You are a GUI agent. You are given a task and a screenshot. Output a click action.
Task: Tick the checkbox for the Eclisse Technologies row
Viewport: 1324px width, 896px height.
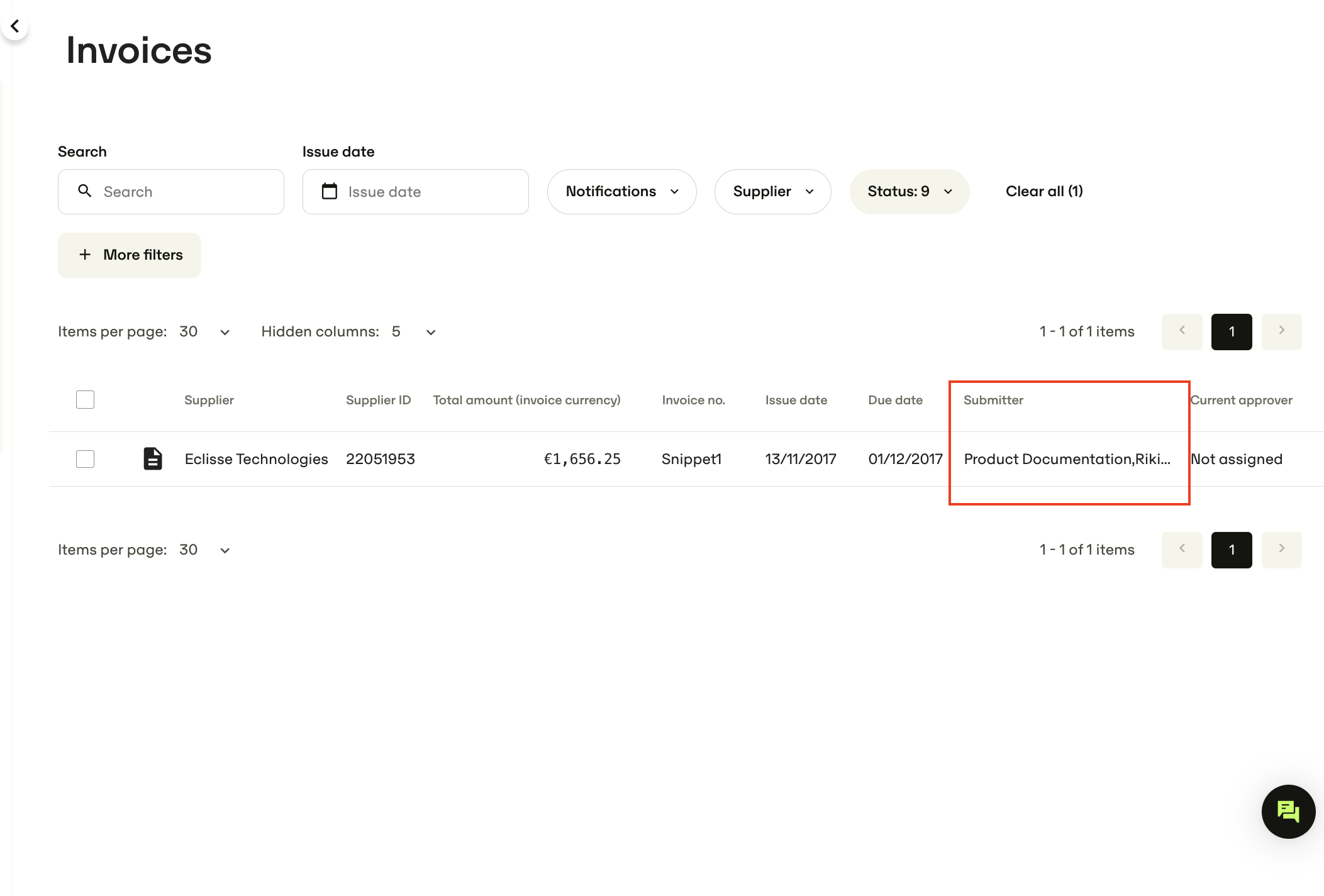coord(85,459)
